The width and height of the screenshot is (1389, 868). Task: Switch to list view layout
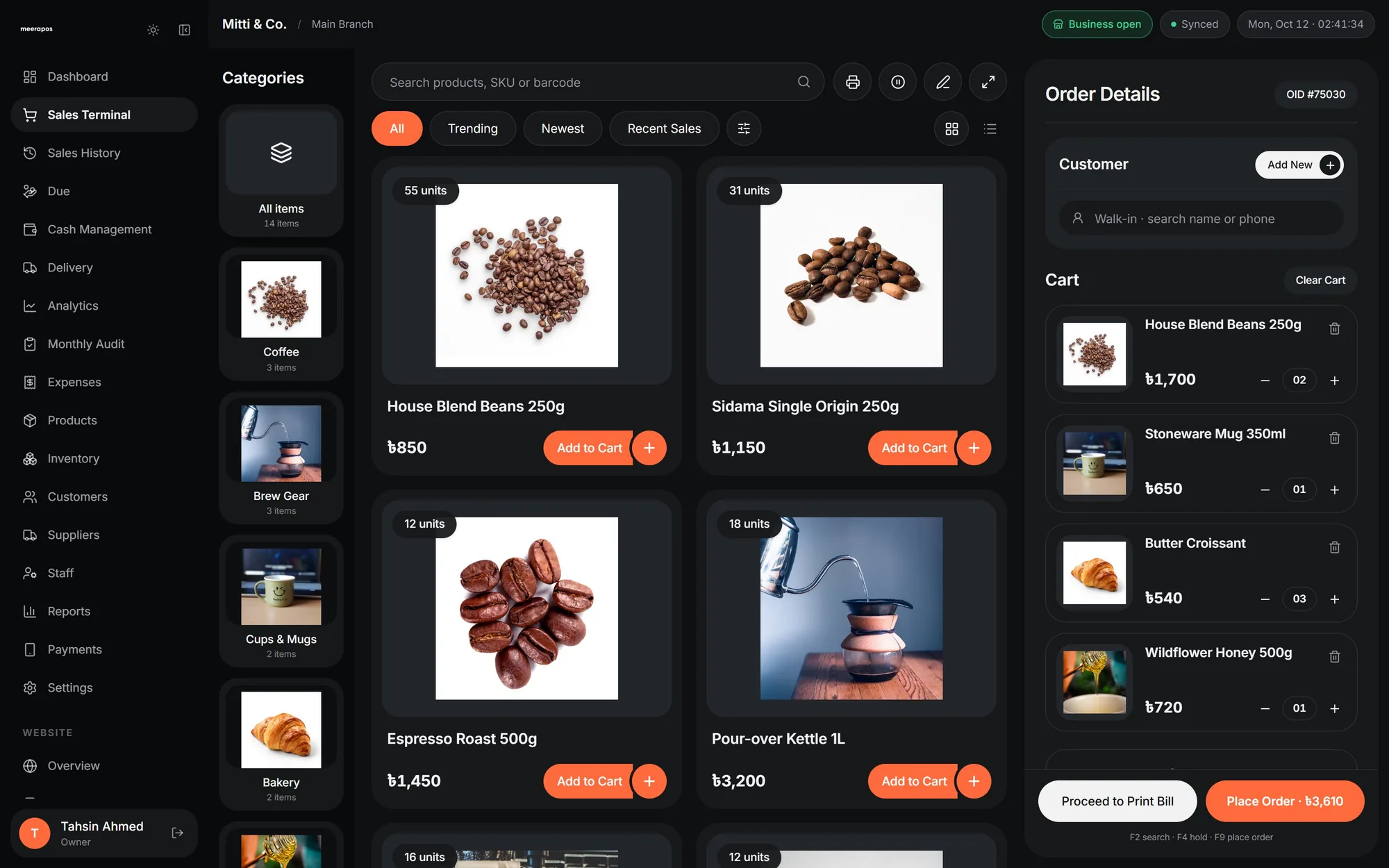(990, 128)
